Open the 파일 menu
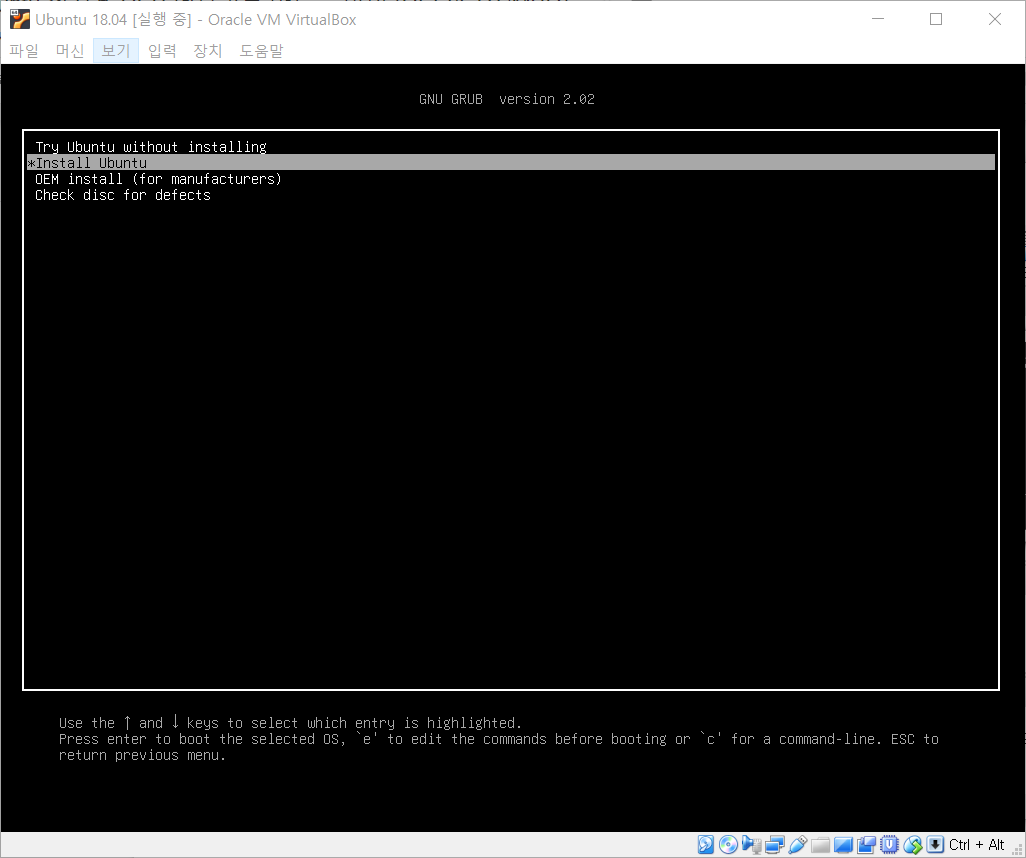 (x=24, y=50)
